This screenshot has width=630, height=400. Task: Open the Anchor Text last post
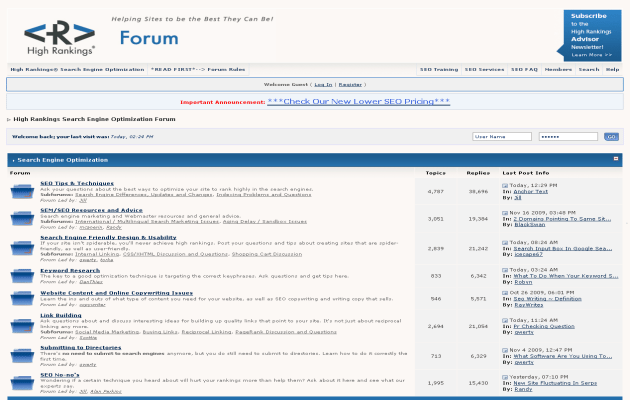[530, 192]
